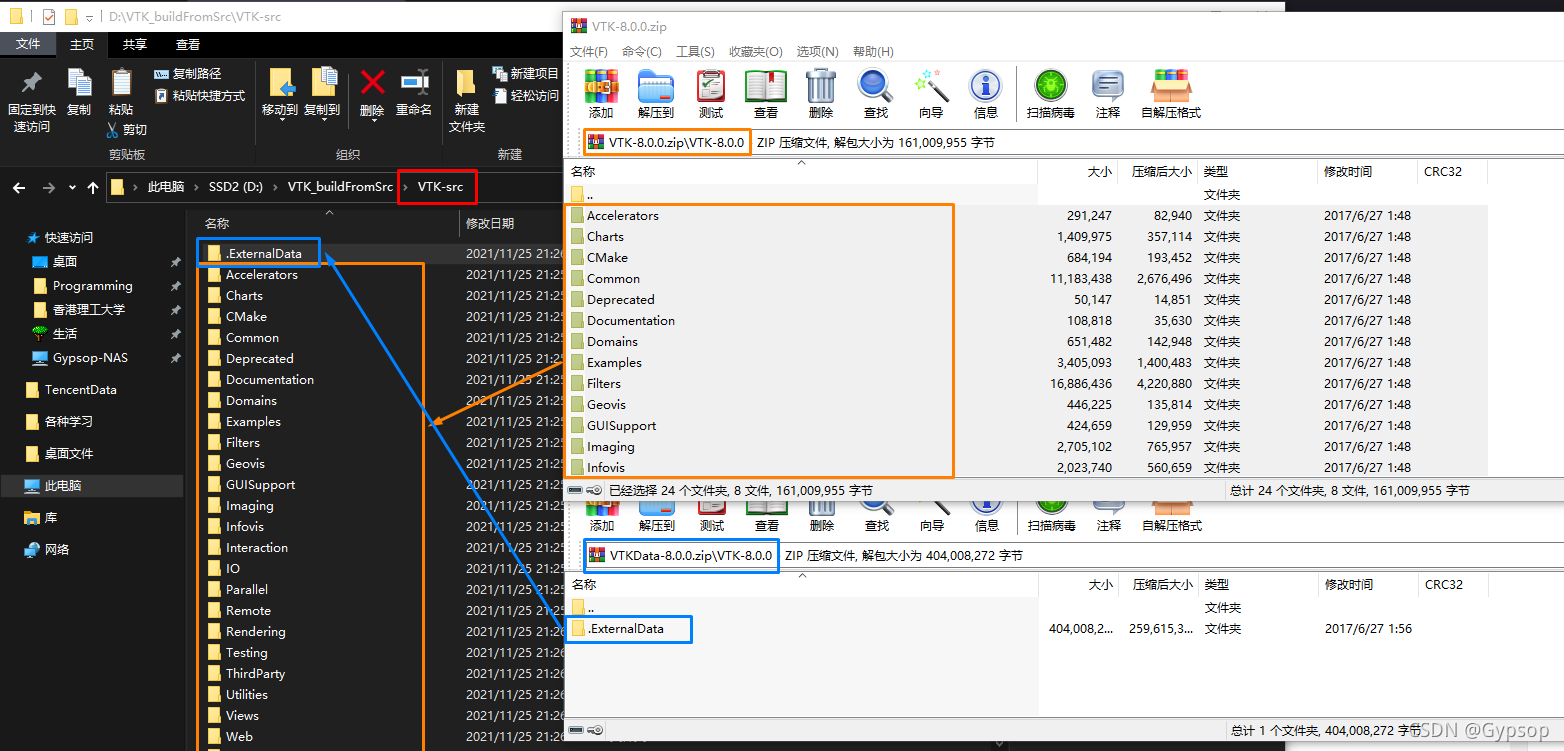1564x751 pixels.
Task: Click VTKData-8.0.0.zip\VTK-8.0.0 path field
Action: 681,555
